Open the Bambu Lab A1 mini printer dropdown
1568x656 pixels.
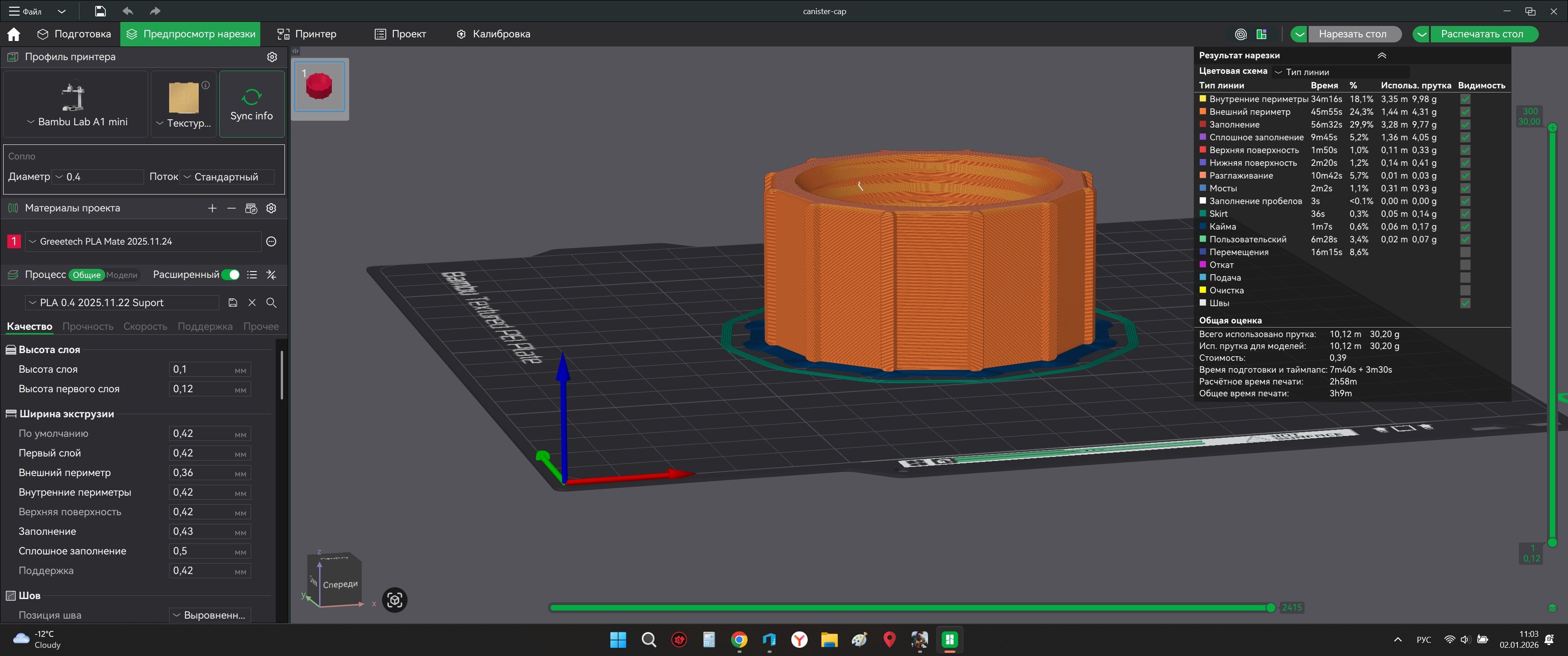pyautogui.click(x=77, y=122)
